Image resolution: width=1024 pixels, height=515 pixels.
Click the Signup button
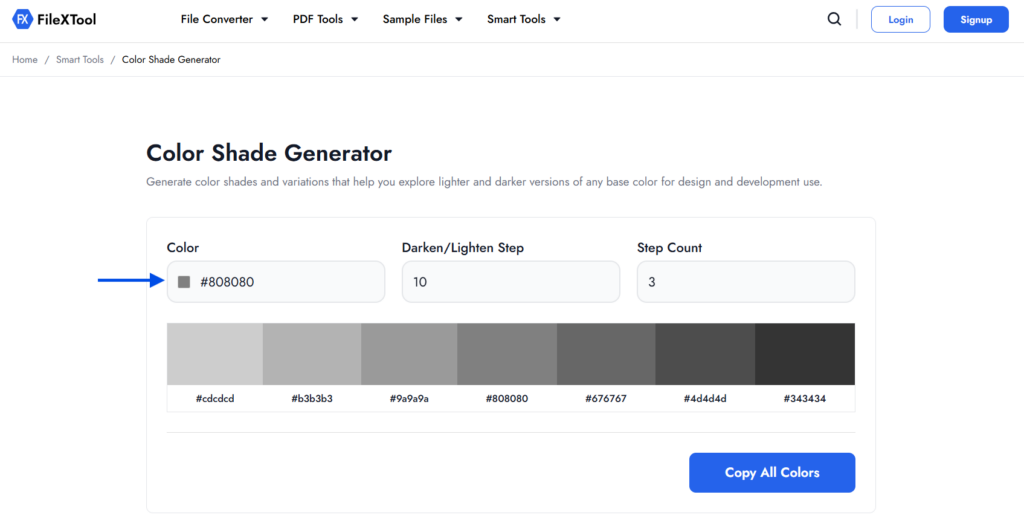976,20
